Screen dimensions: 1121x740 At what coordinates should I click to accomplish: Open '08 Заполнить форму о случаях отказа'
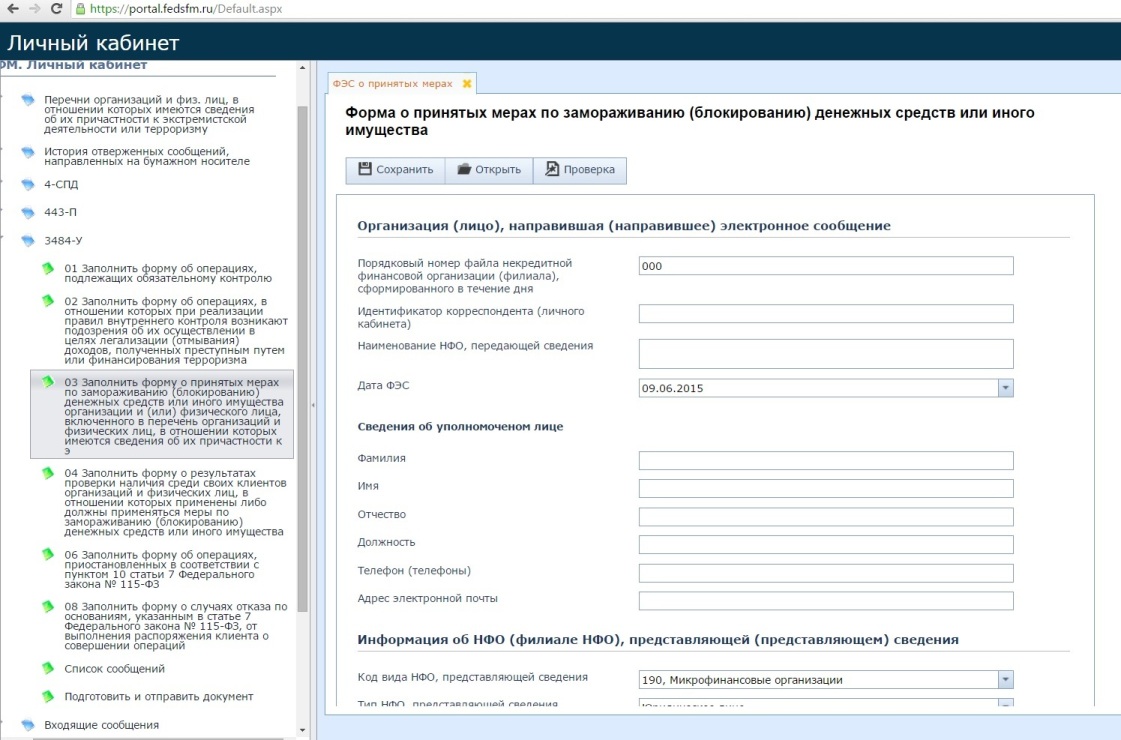(x=176, y=626)
